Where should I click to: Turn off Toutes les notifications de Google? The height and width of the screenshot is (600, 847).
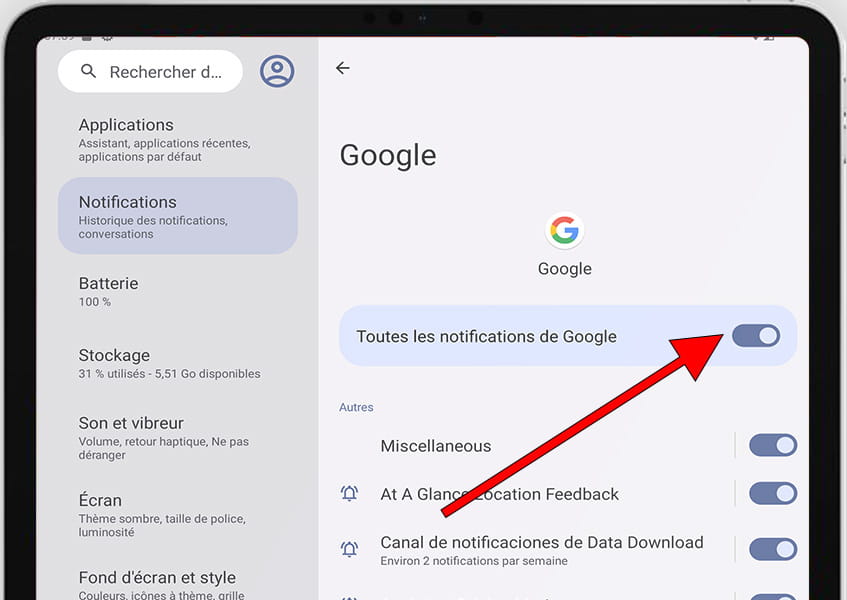(x=756, y=335)
